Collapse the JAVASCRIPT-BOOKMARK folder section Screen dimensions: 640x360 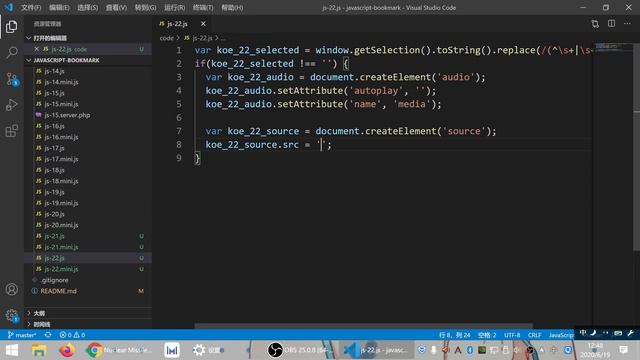tap(88, 60)
